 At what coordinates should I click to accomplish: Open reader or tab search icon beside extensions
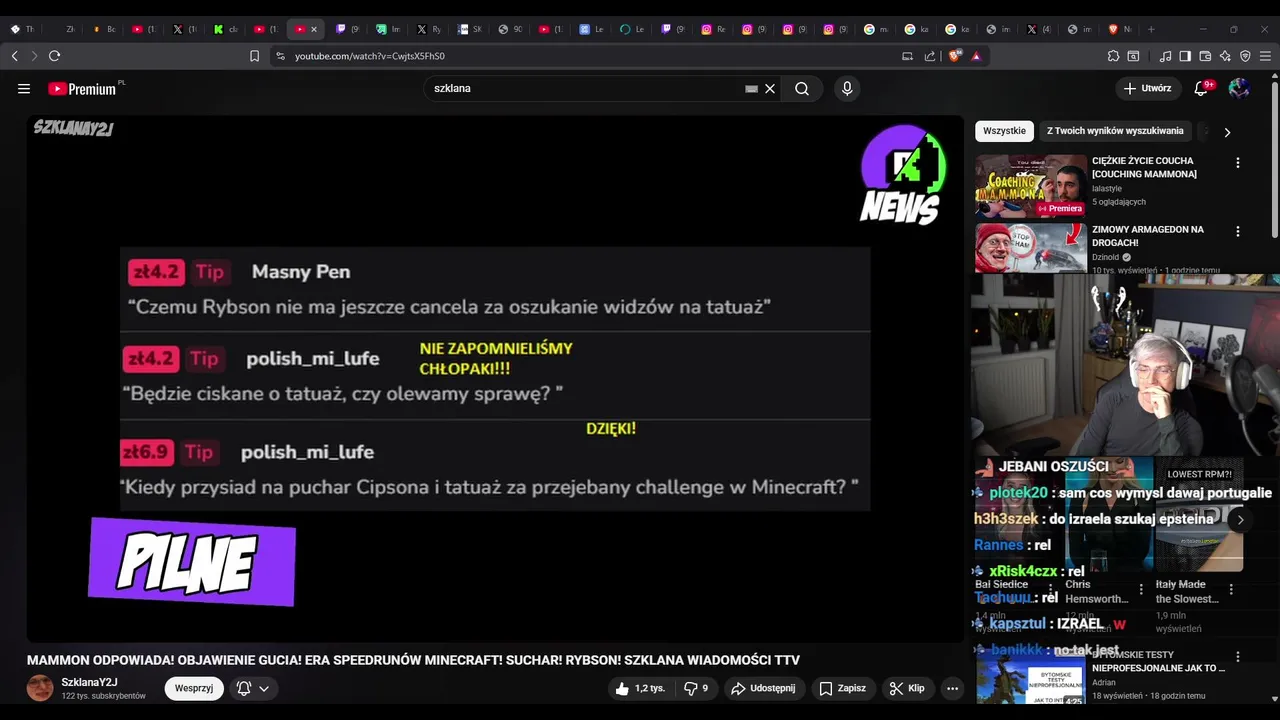pos(1133,56)
